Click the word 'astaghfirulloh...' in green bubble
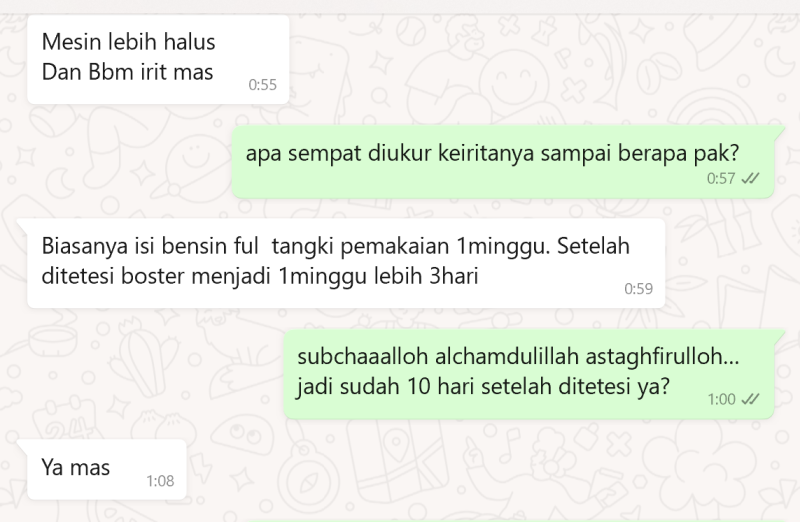Screen dimensions: 800x522 click(662, 356)
